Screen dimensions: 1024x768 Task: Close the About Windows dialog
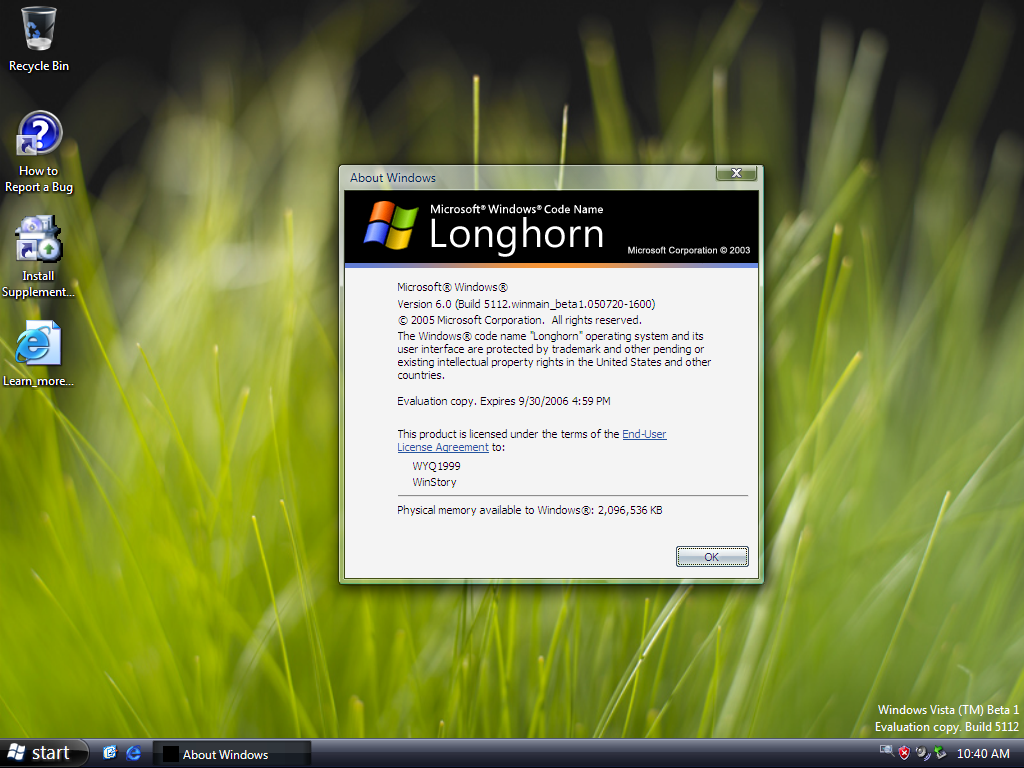[736, 173]
